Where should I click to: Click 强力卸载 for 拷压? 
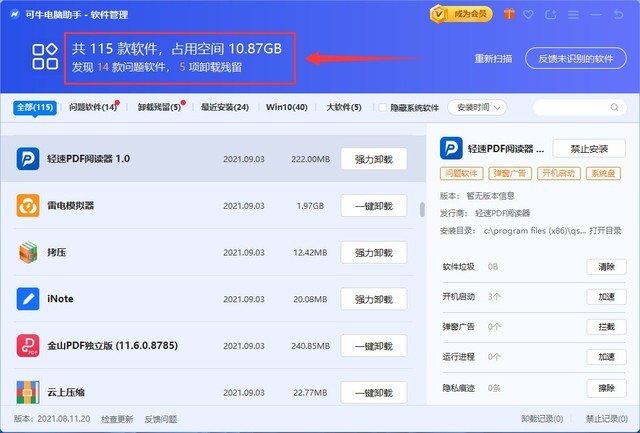[374, 253]
